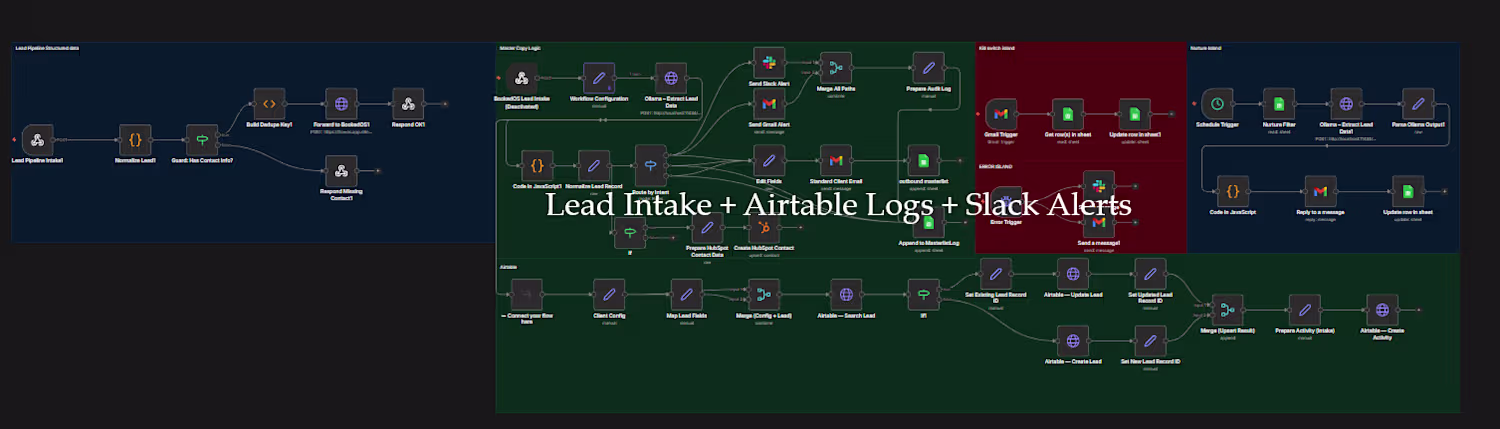The height and width of the screenshot is (429, 1500).
Task: Open the Normalize Lead1 code node
Action: click(135, 140)
